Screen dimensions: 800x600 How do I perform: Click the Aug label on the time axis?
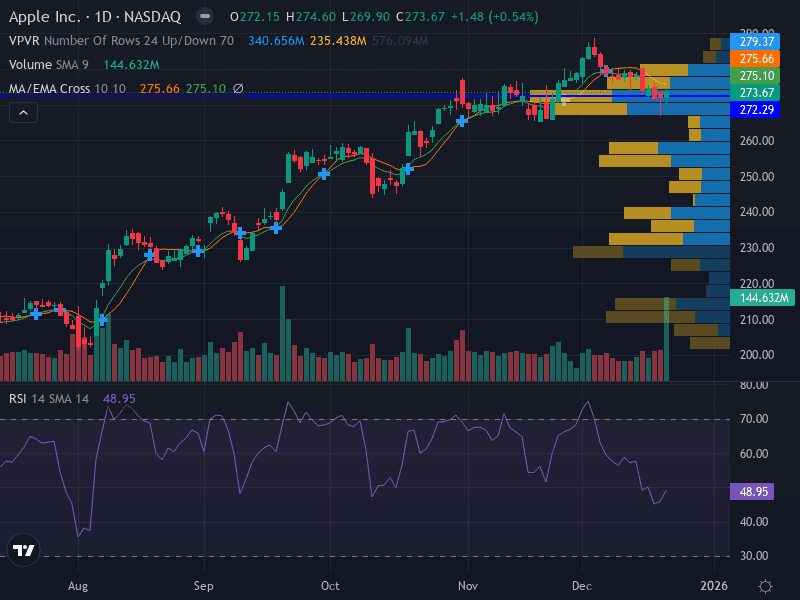[78, 586]
